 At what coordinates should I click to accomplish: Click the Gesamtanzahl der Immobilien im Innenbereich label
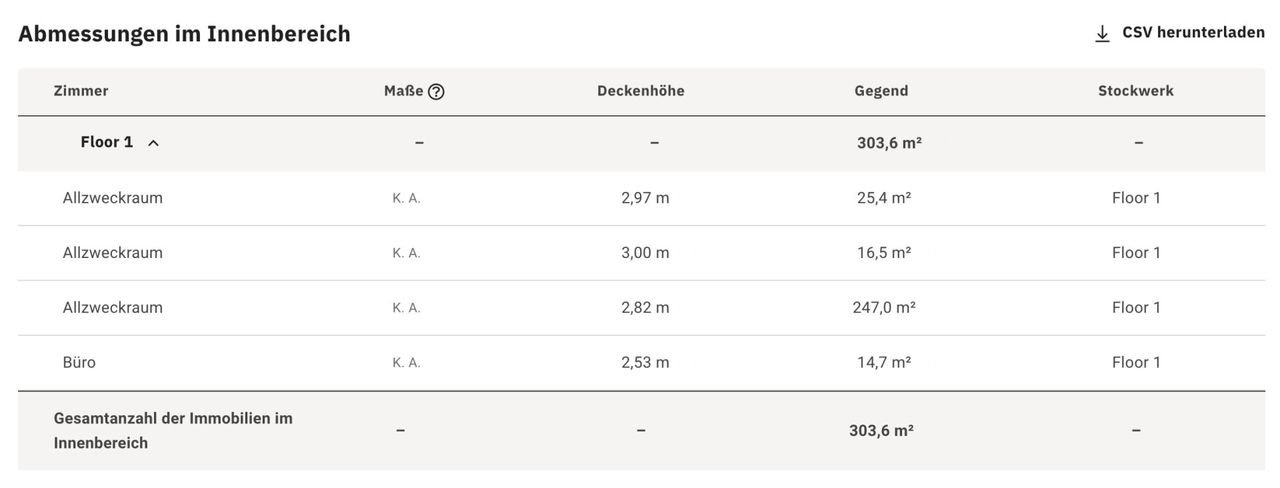(173, 430)
